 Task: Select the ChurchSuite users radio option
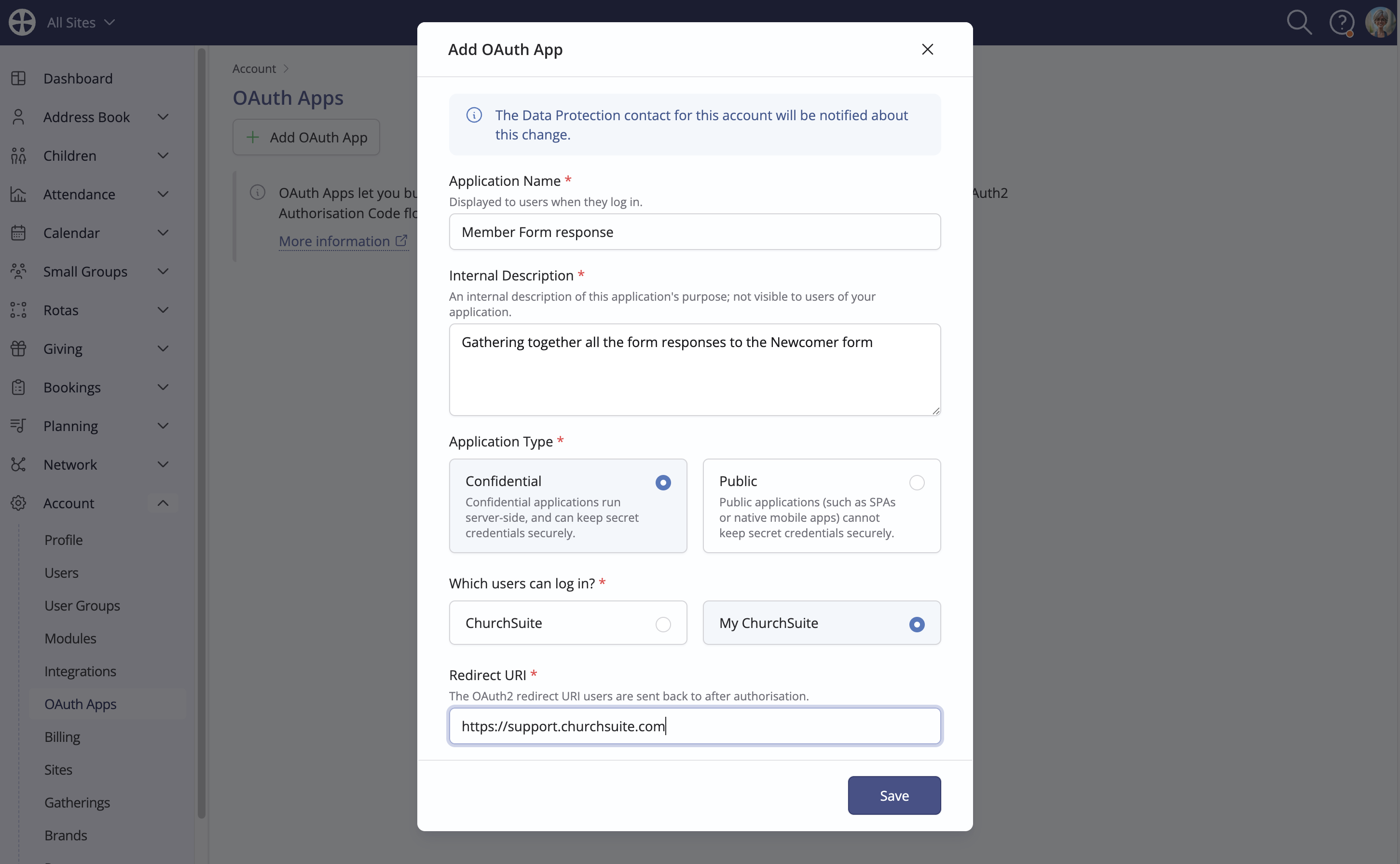tap(663, 625)
